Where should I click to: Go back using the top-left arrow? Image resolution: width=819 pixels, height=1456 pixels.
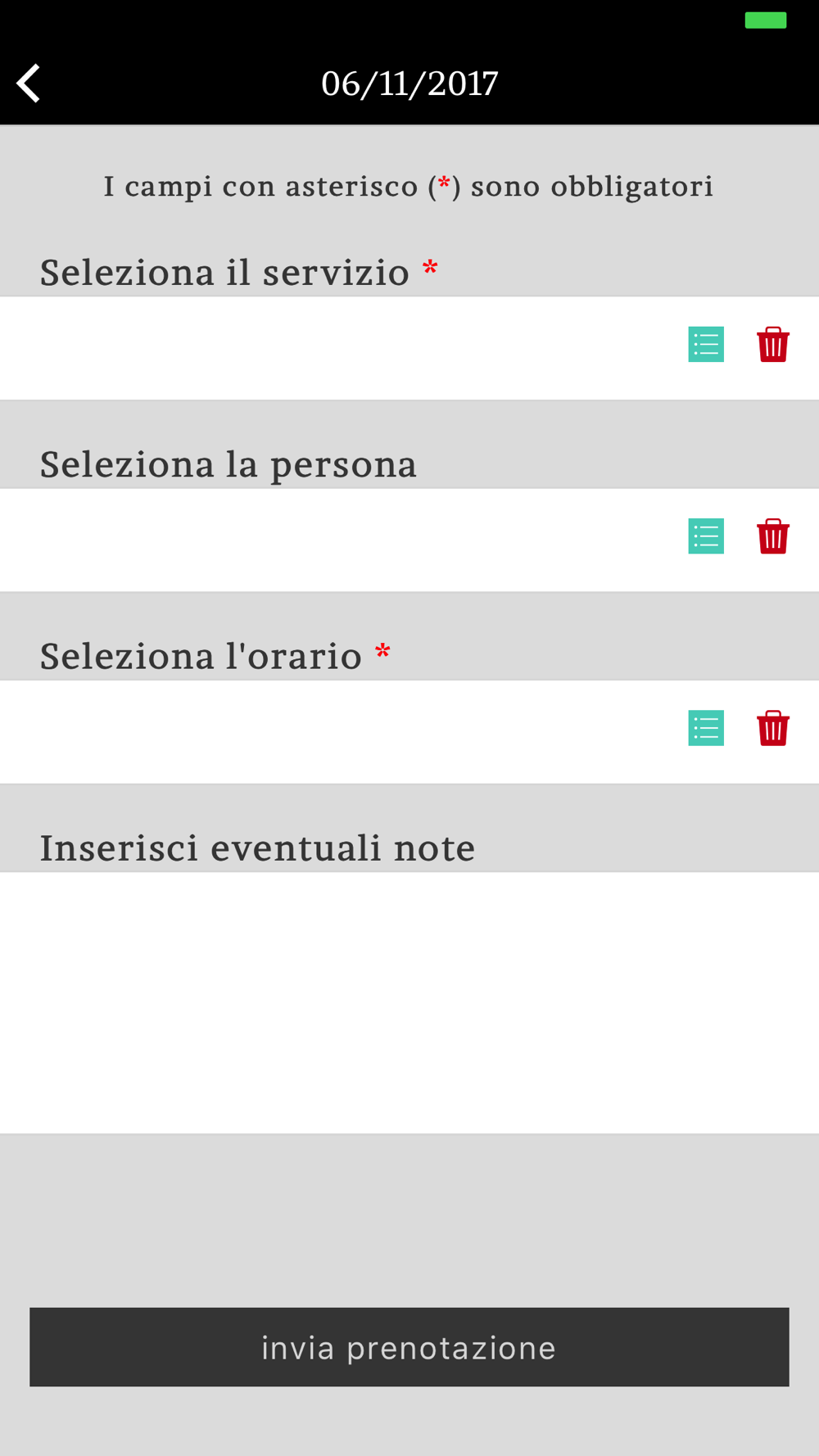click(29, 84)
